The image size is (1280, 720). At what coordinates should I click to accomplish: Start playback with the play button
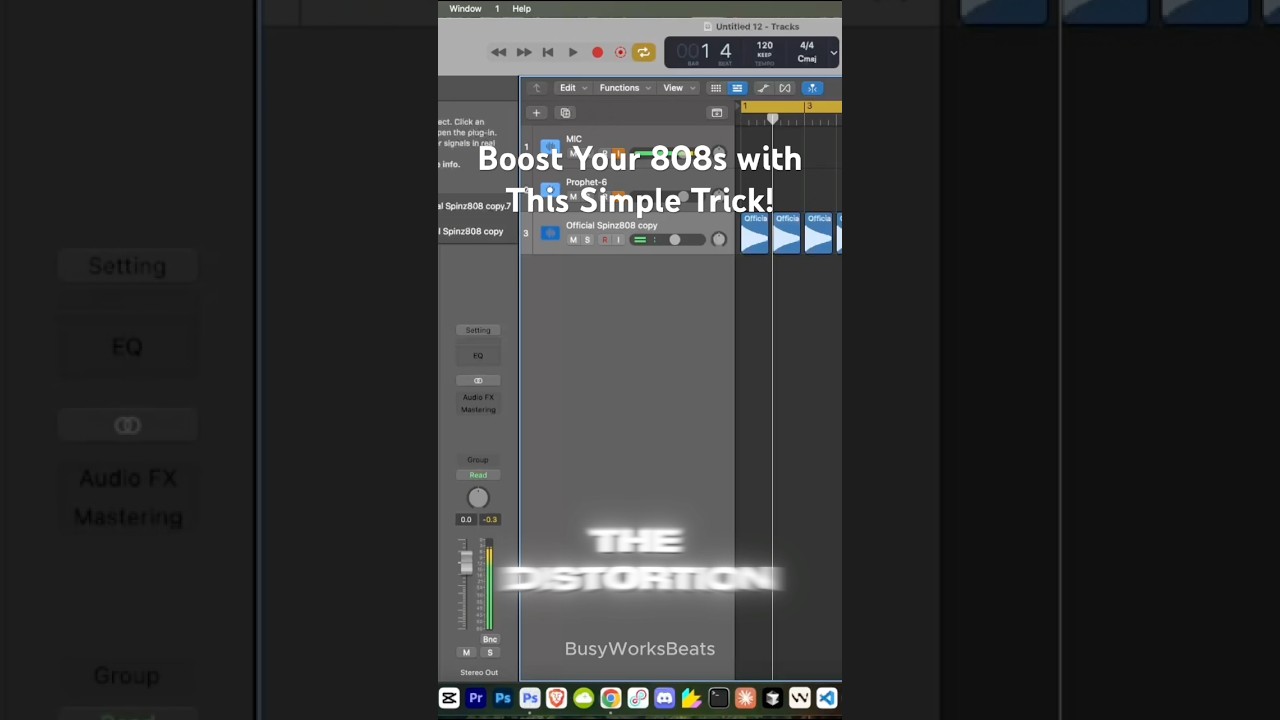[x=573, y=52]
